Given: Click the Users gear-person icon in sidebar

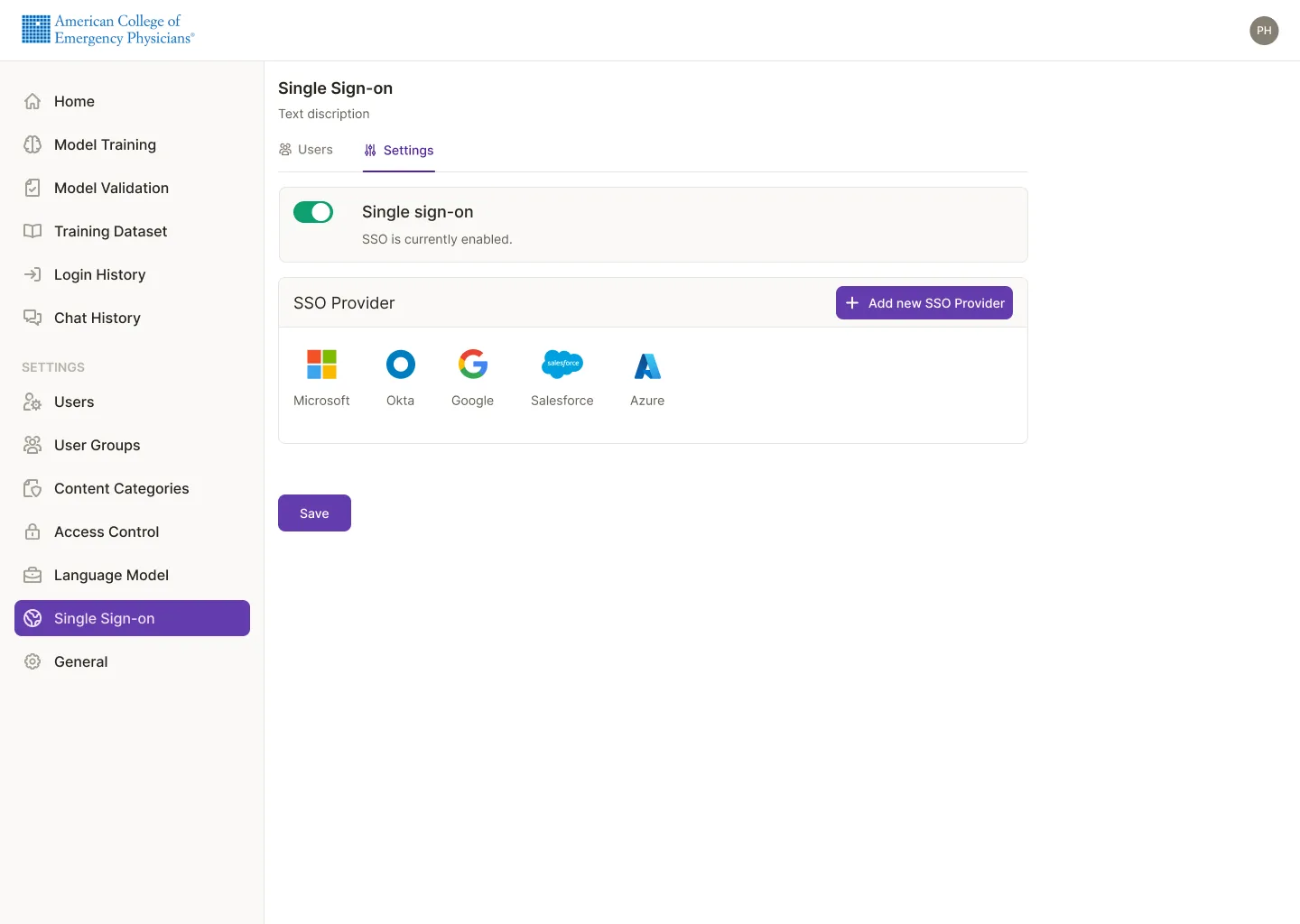Looking at the screenshot, I should click(x=32, y=402).
